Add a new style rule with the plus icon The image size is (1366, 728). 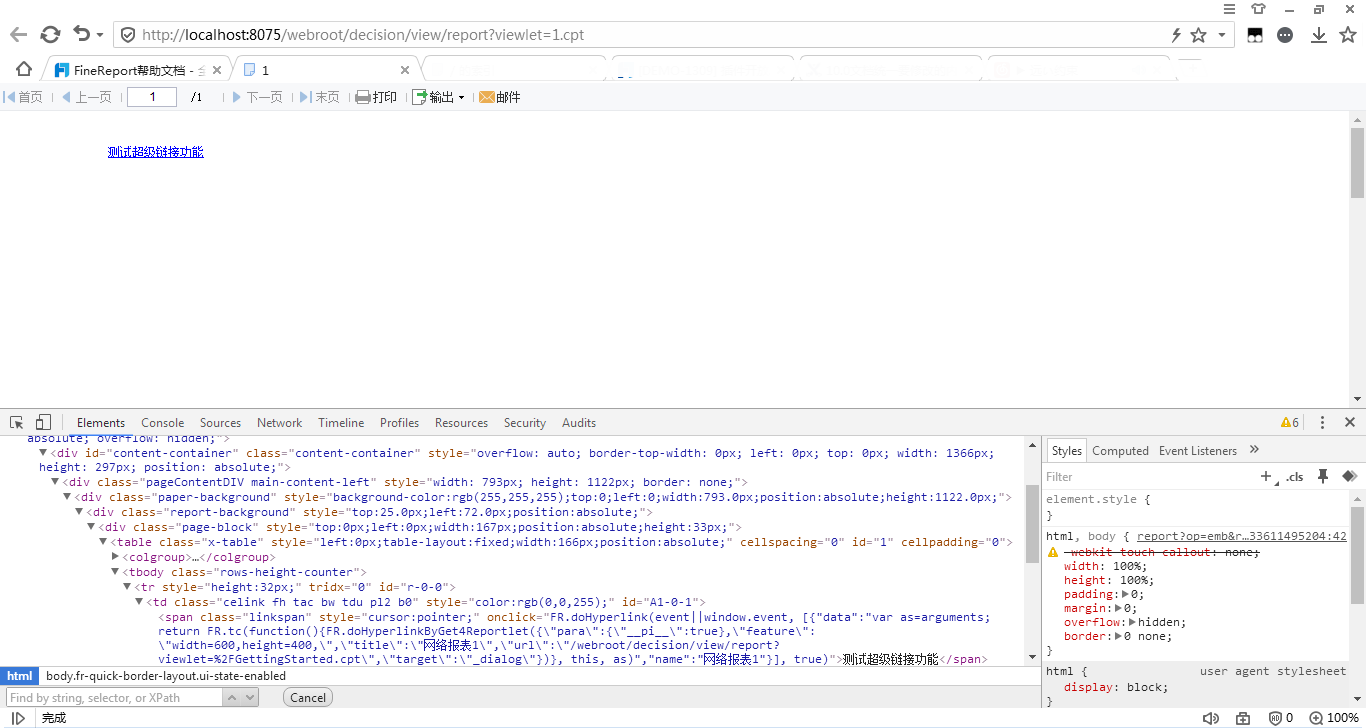coord(1267,477)
